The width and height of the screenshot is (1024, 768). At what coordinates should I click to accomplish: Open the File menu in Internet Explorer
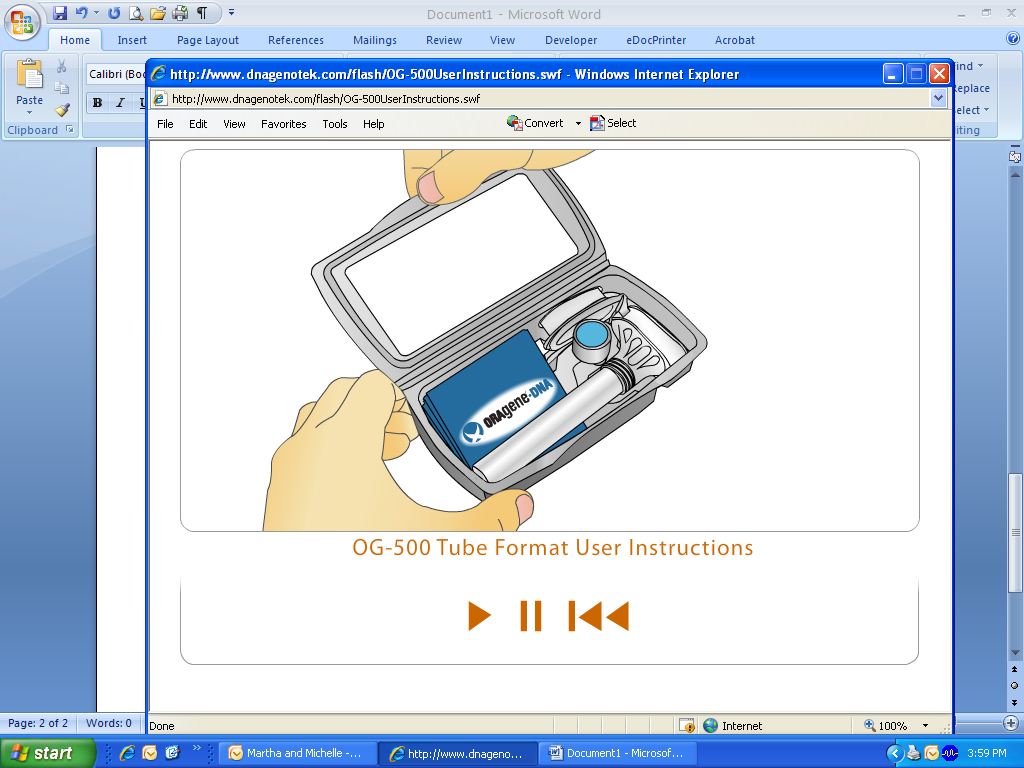[x=165, y=124]
